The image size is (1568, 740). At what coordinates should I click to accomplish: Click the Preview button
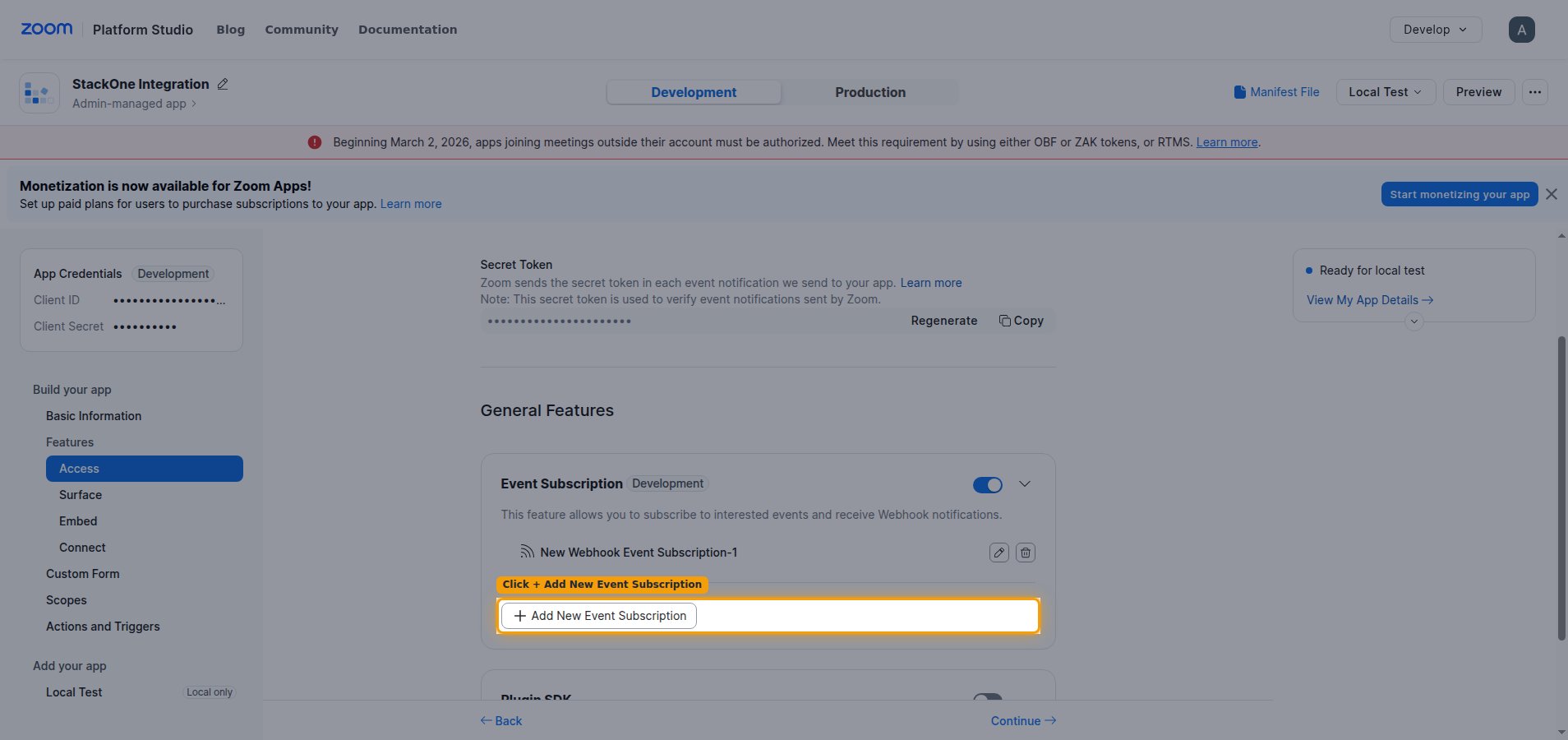[x=1478, y=92]
